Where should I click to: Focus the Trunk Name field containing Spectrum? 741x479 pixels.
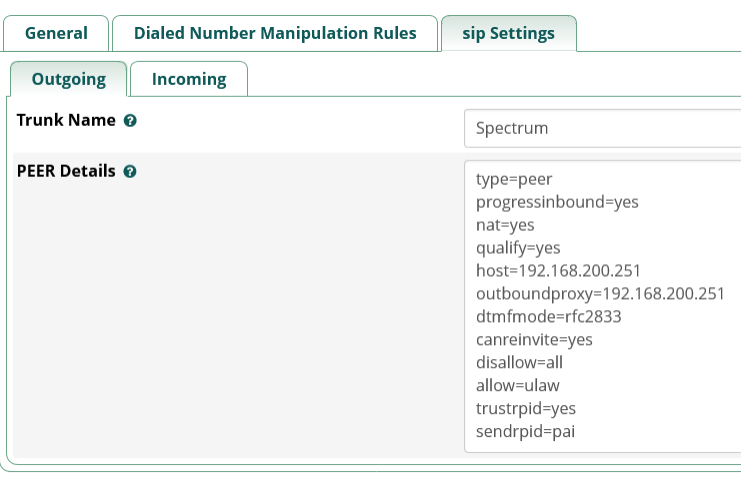coord(603,128)
